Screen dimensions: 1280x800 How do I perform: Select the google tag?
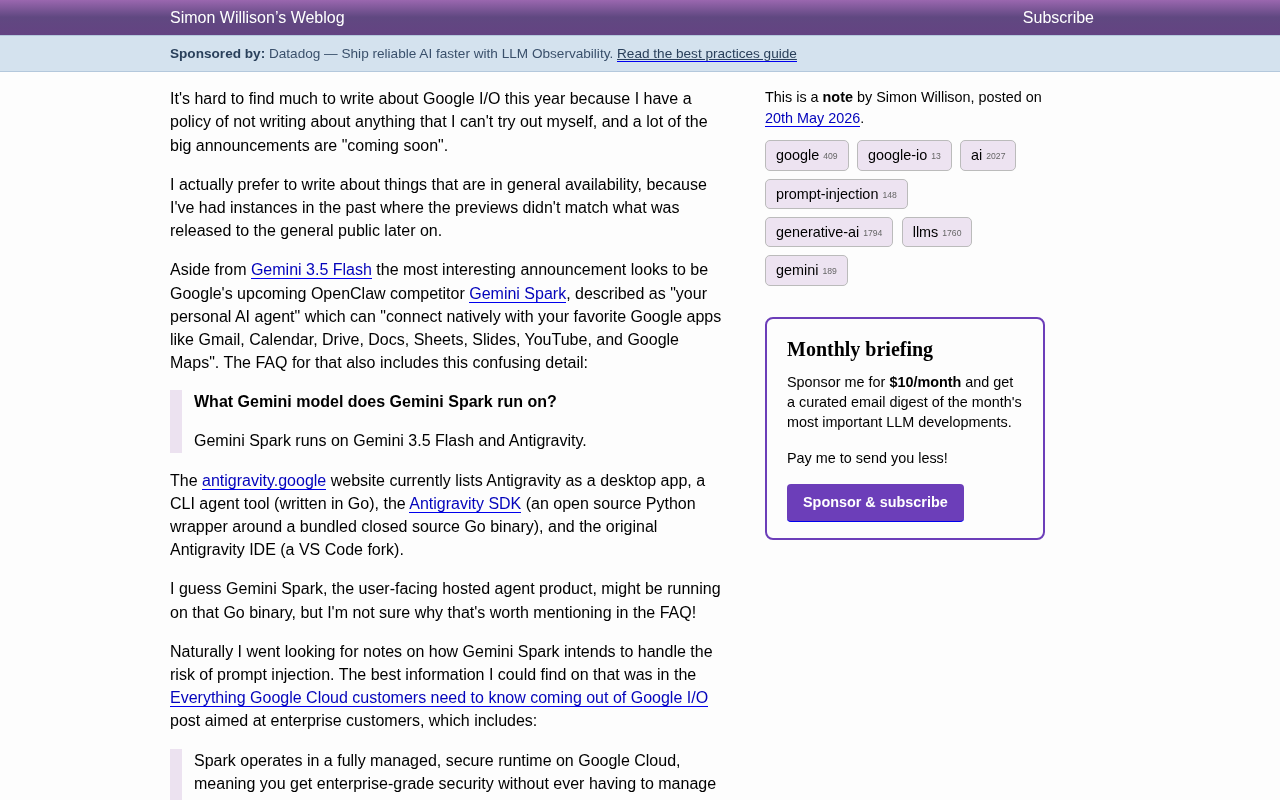pos(807,155)
